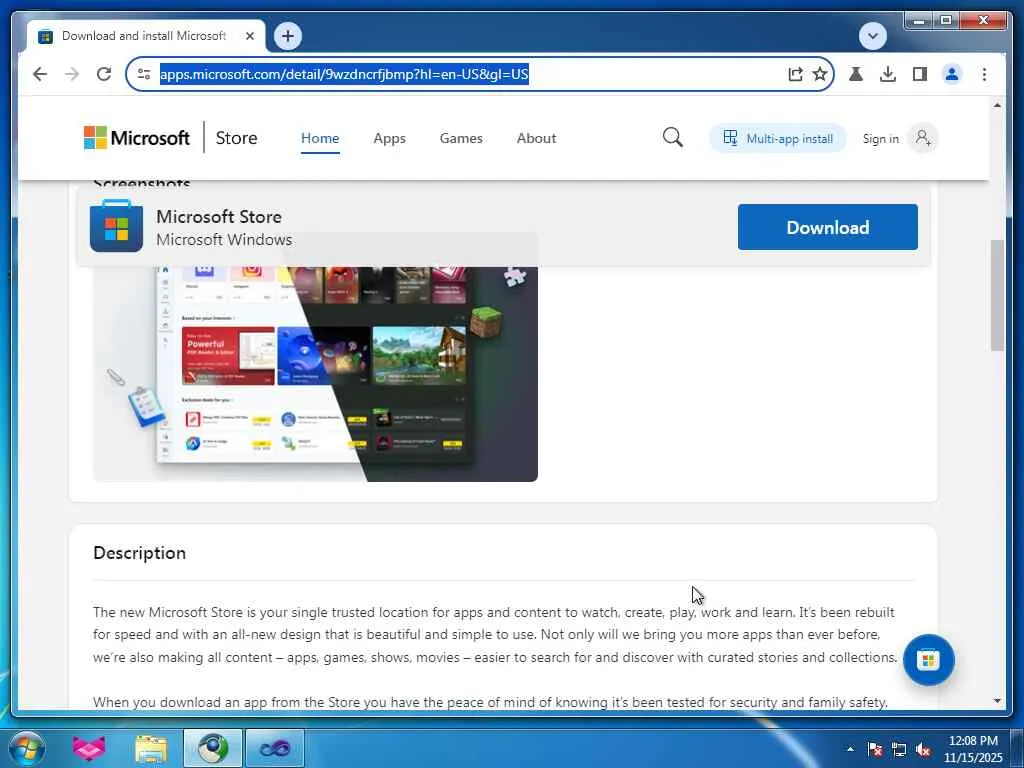Viewport: 1024px width, 768px height.
Task: Open the Store search magnifier
Action: [x=673, y=138]
